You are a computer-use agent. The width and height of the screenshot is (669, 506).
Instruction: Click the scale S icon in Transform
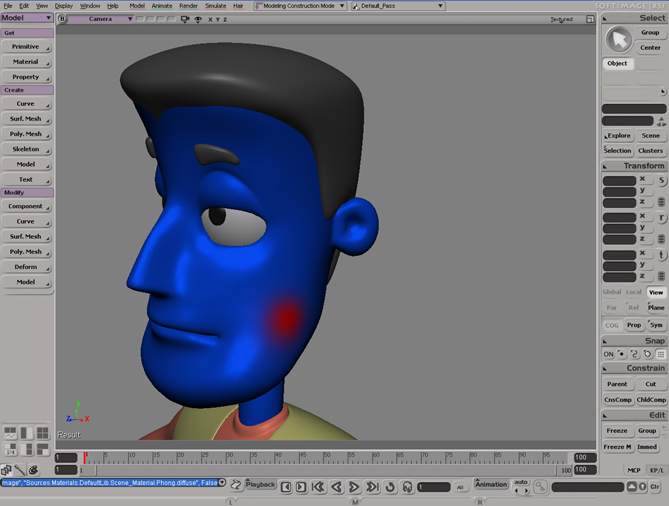(x=661, y=180)
